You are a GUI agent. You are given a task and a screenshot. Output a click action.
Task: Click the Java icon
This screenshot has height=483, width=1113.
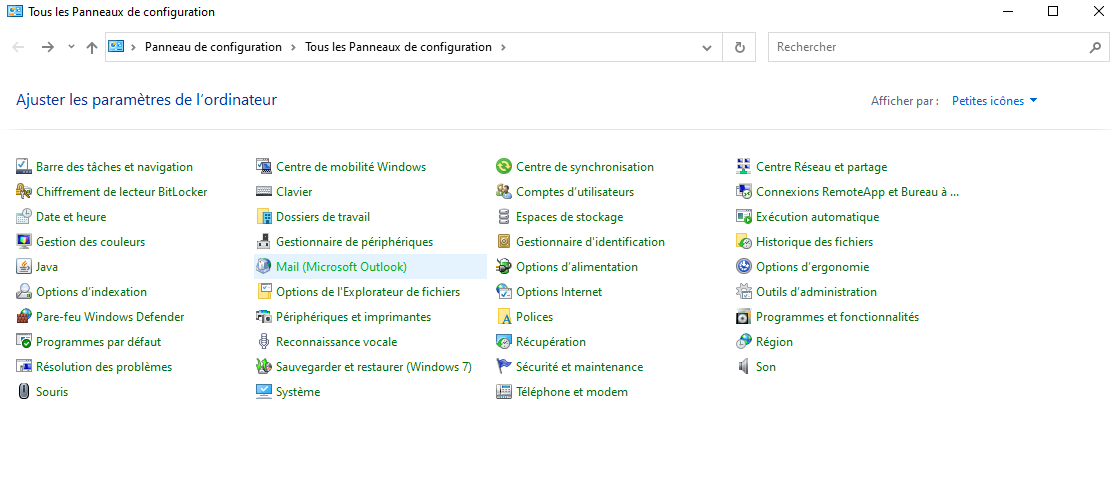point(24,267)
